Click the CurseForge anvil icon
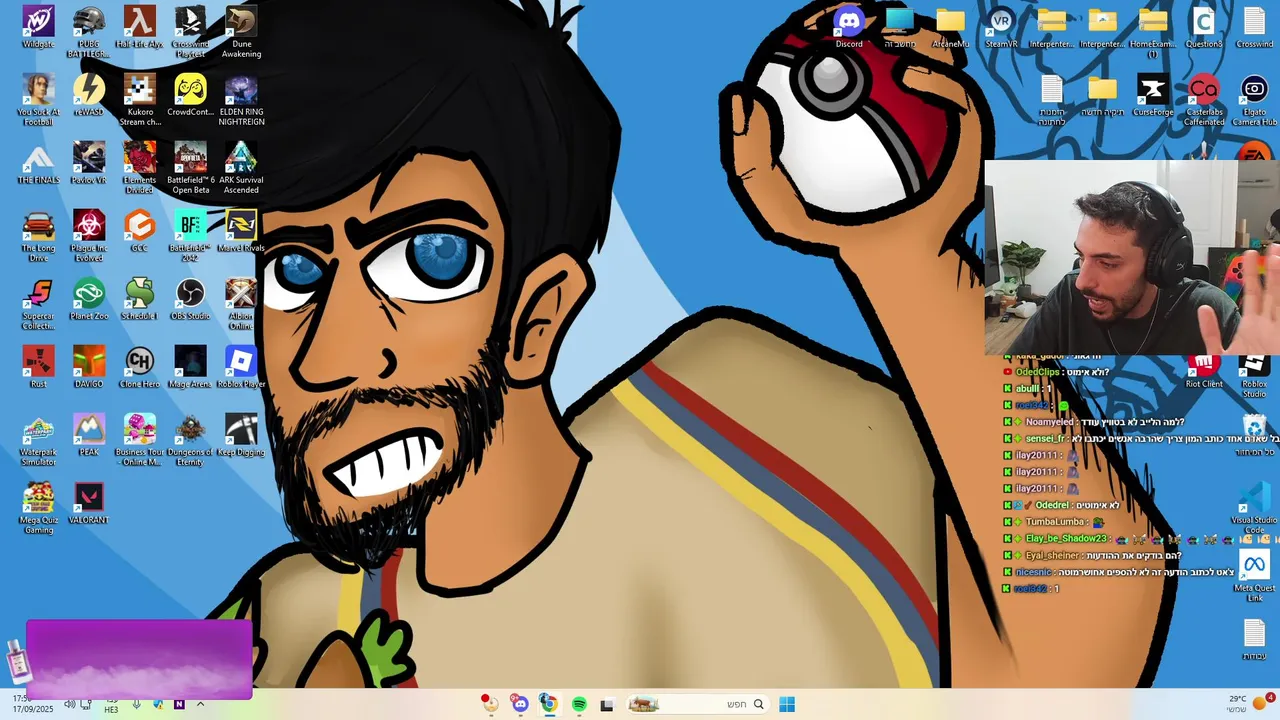 pyautogui.click(x=1153, y=95)
